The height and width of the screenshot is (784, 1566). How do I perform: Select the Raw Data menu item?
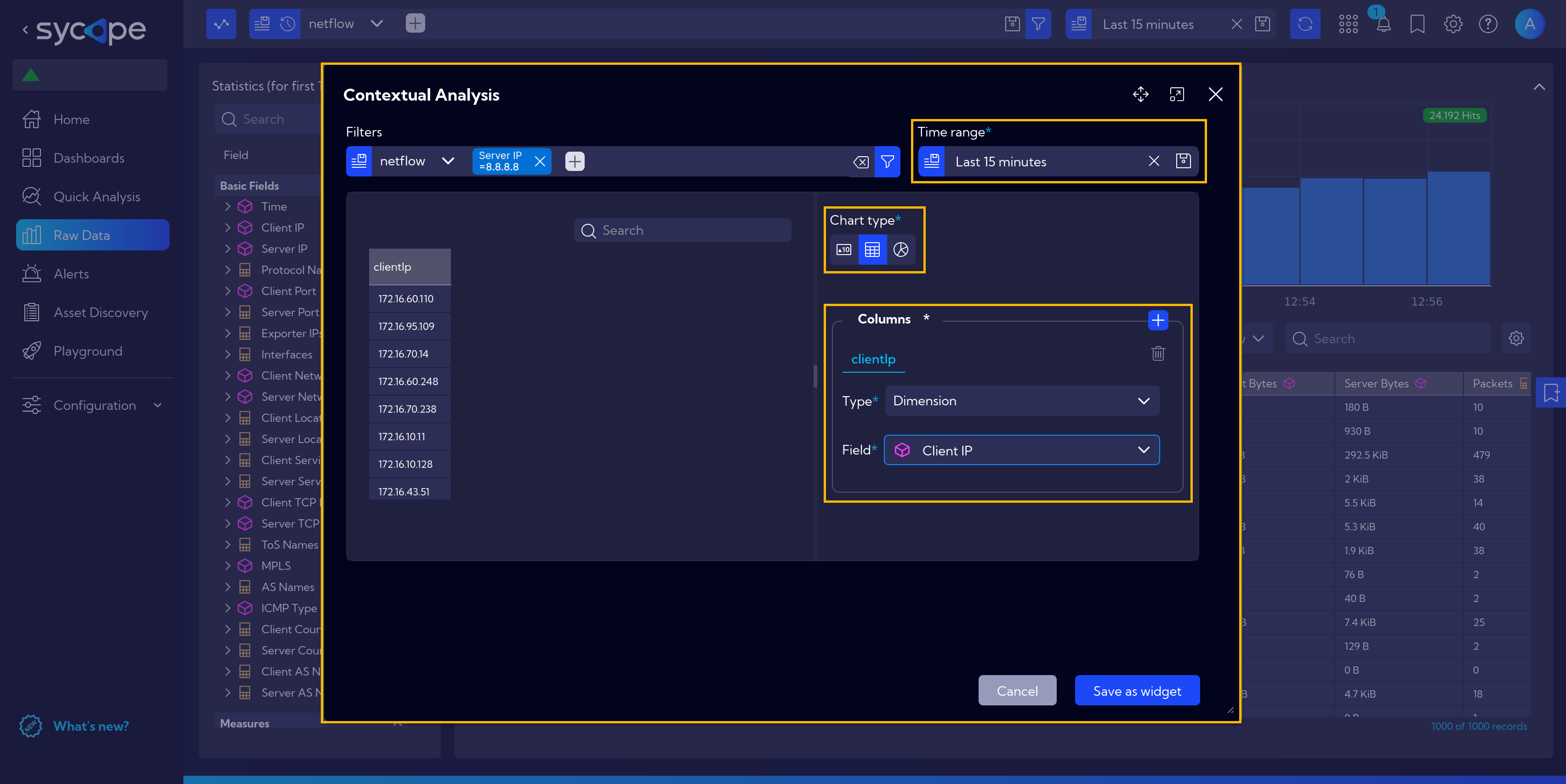[x=92, y=235]
